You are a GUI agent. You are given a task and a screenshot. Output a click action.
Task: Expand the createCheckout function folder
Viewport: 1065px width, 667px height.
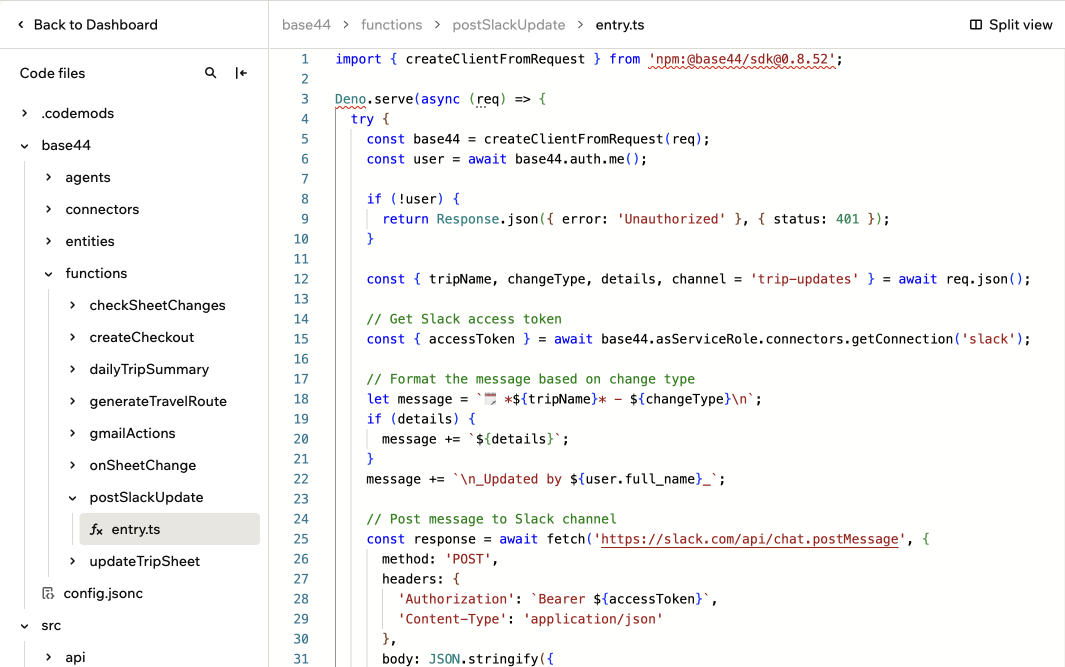pyautogui.click(x=73, y=338)
